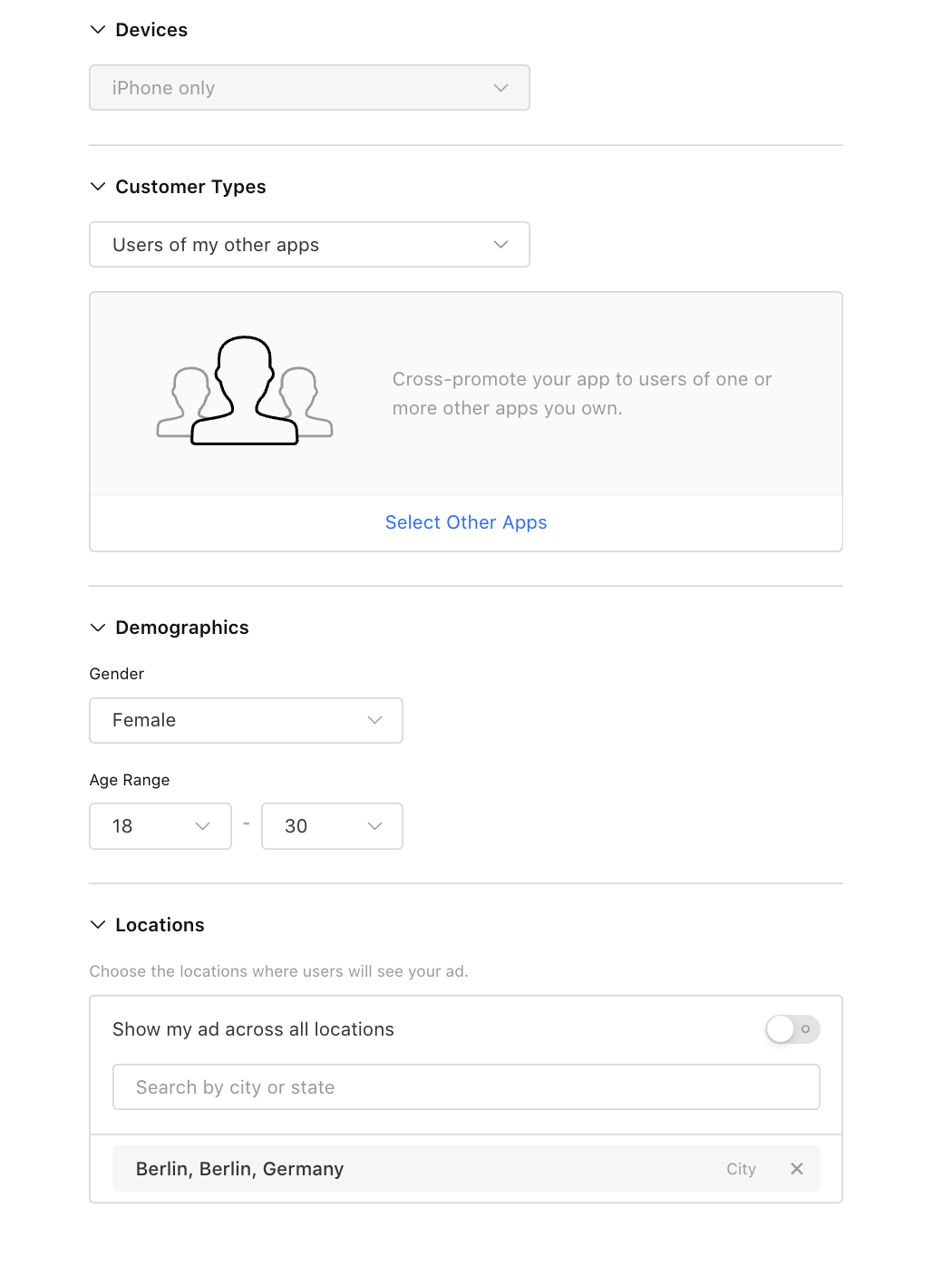The height and width of the screenshot is (1266, 952).
Task: Open the maximum age dropdown showing 30
Action: tap(332, 826)
